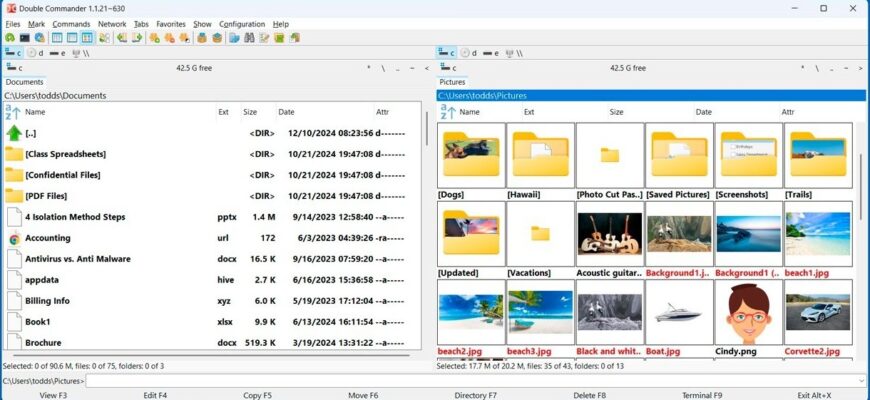Viewport: 870px width, 400px height.
Task: Expand the command line history dropdown arrow
Action: click(861, 381)
